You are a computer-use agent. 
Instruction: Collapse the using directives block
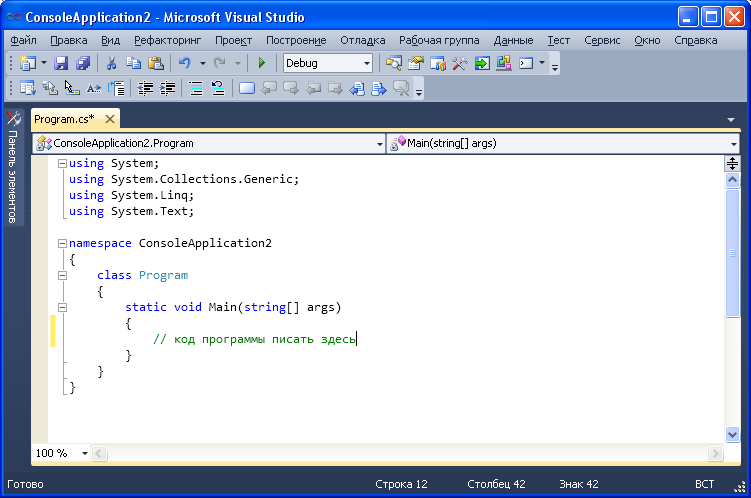[x=62, y=163]
